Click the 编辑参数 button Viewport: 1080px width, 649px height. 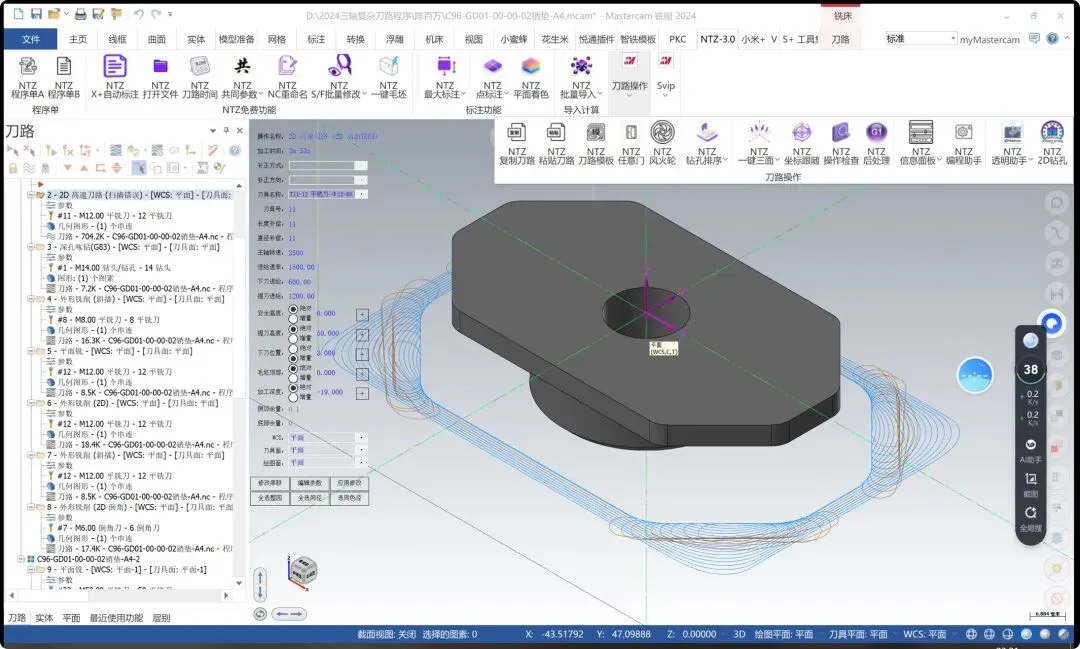click(x=309, y=483)
